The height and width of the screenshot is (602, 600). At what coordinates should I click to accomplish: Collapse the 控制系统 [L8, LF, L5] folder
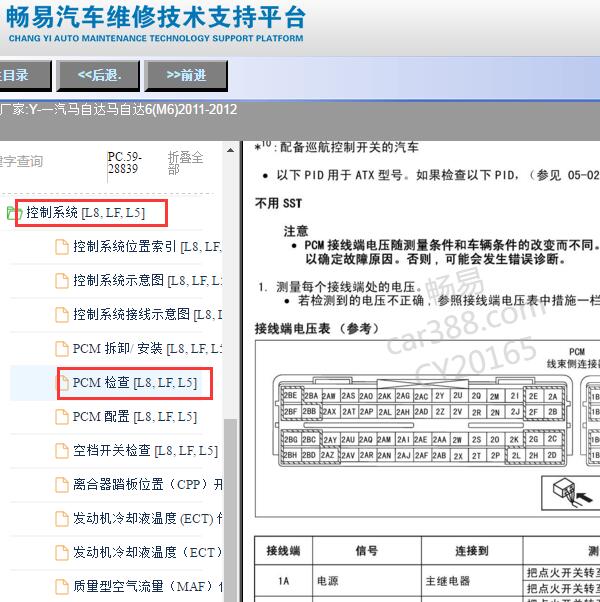pyautogui.click(x=85, y=212)
